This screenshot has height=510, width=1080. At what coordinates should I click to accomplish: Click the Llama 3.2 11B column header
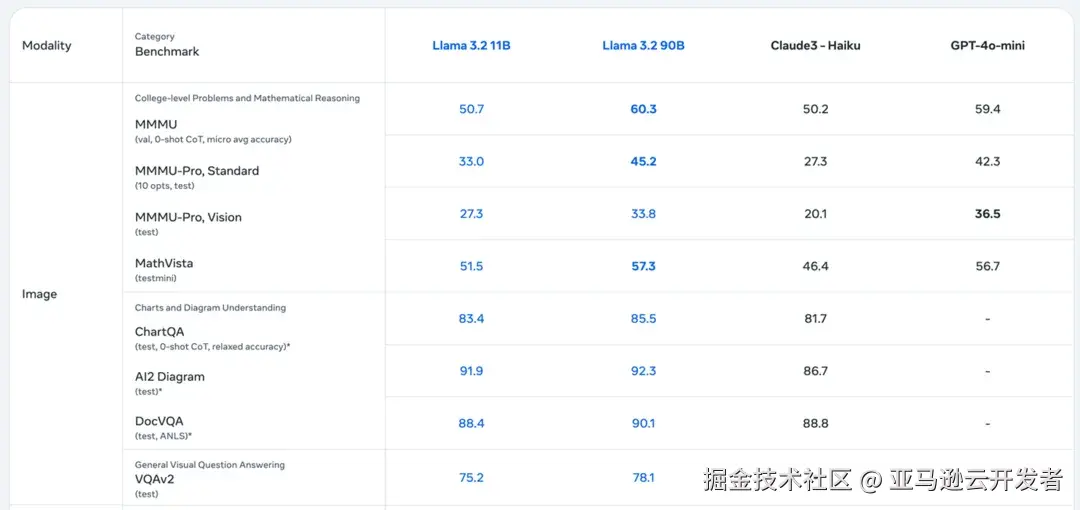(471, 46)
